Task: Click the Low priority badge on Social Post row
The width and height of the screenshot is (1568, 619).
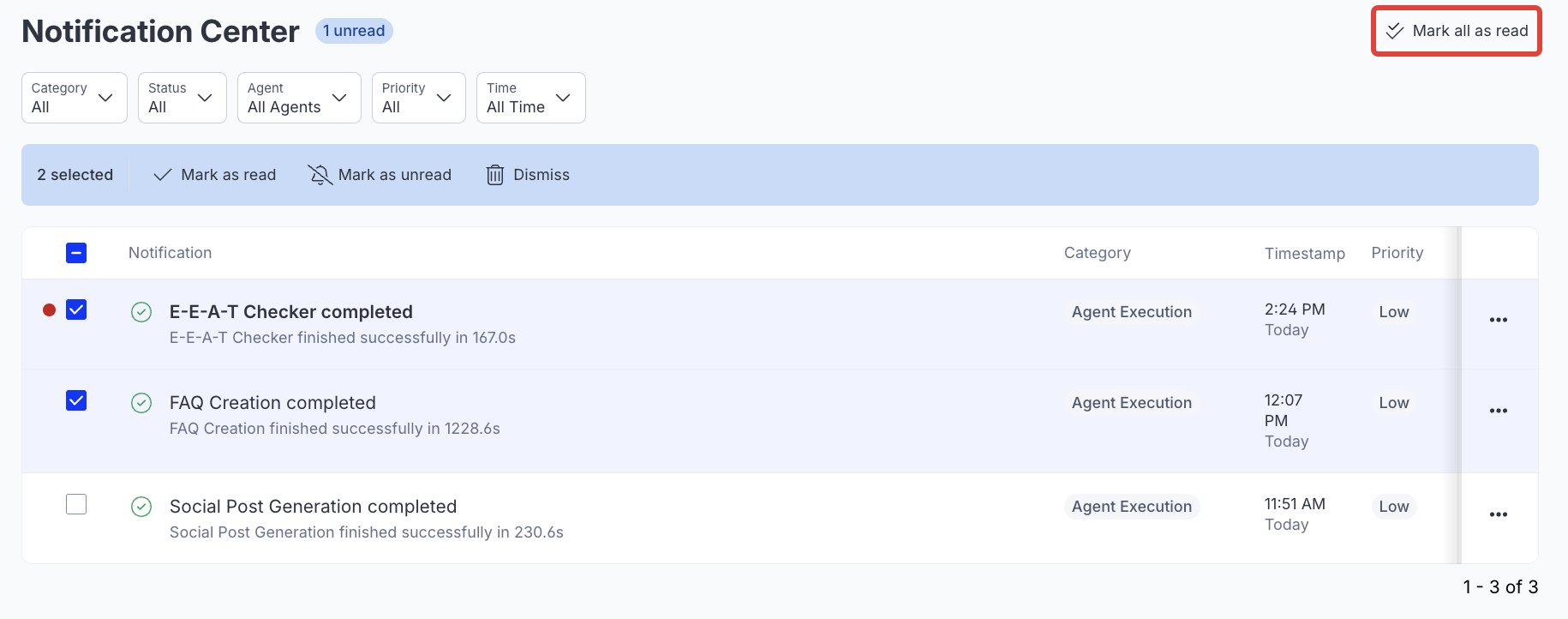Action: click(1394, 507)
